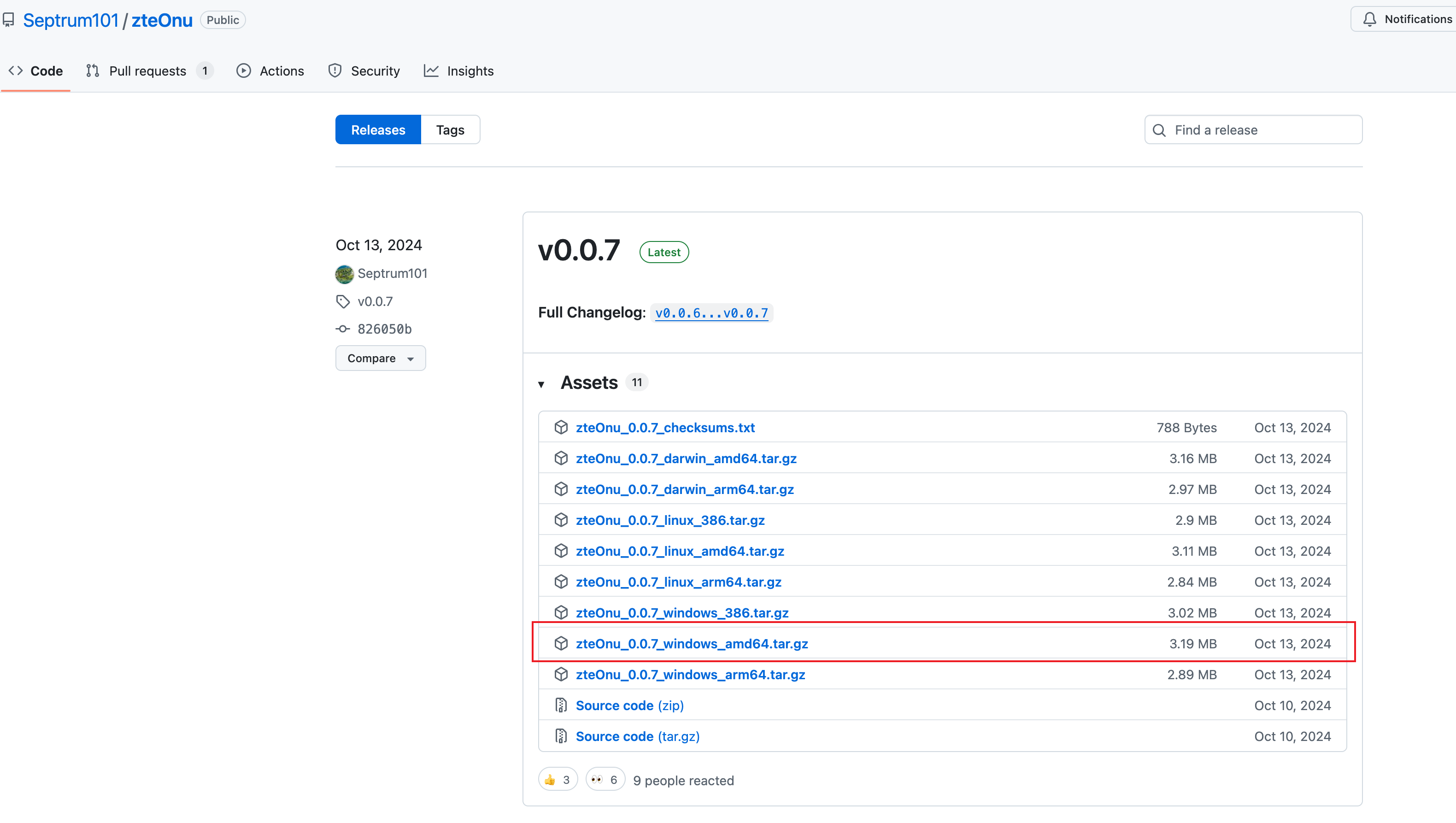Click the search magnifier icon in Find a release
This screenshot has width=1456, height=823.
point(1159,130)
